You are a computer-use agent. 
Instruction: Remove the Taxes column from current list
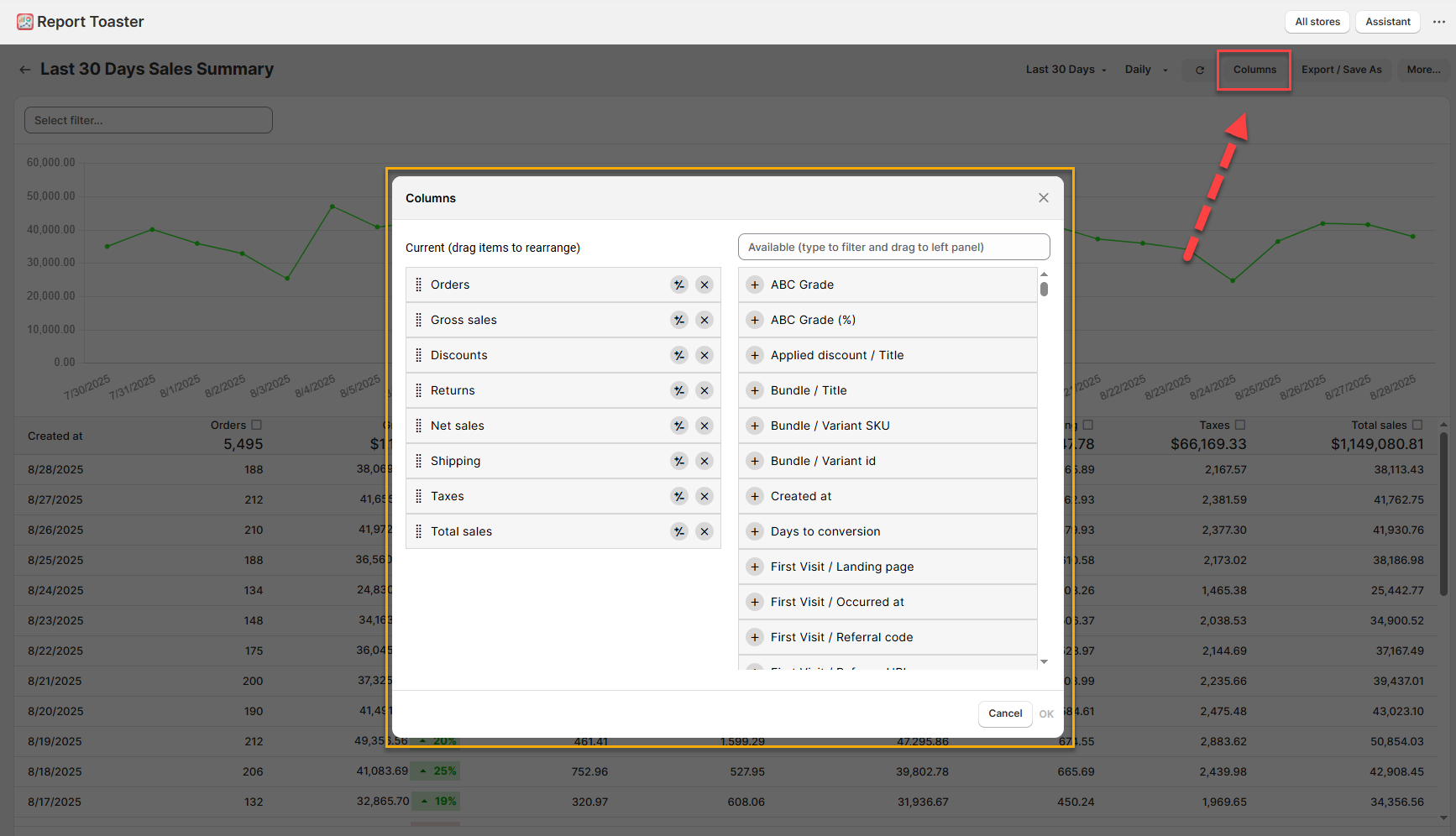[x=704, y=496]
